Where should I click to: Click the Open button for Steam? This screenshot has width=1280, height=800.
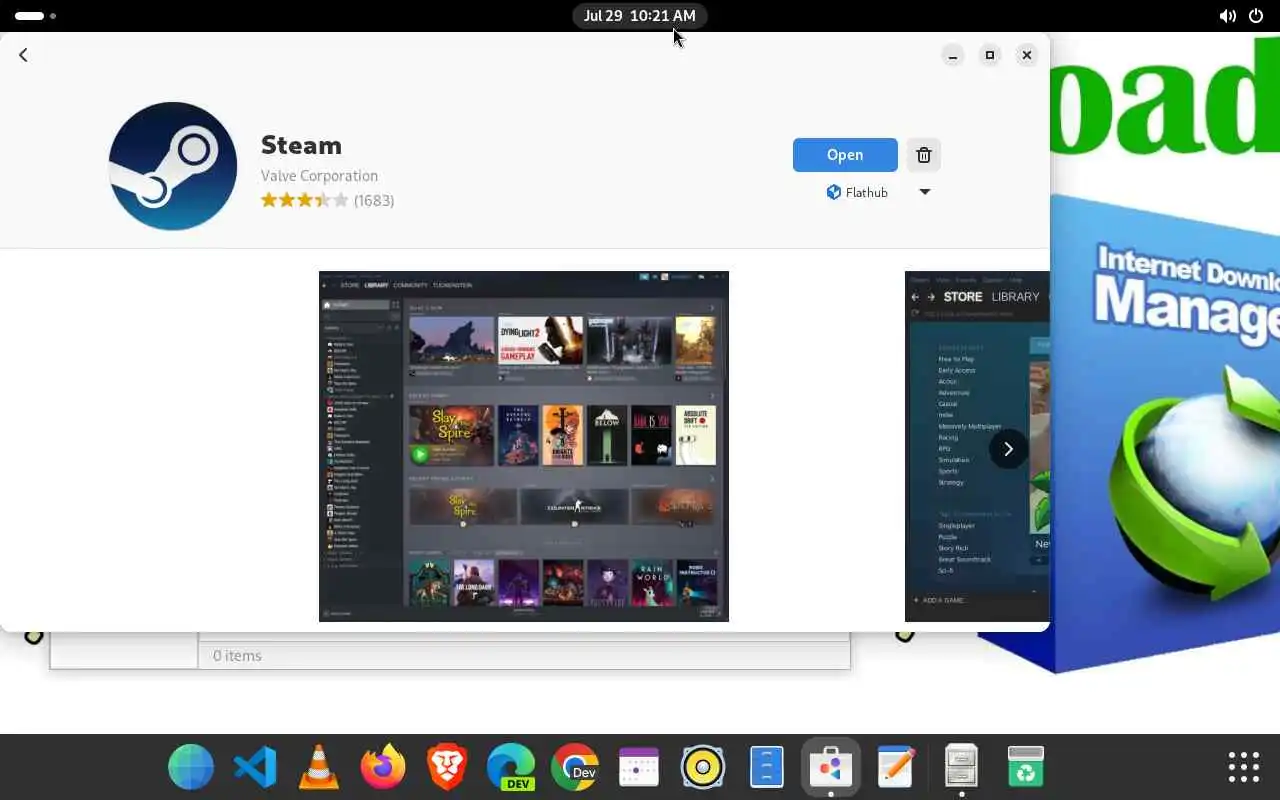(x=845, y=155)
